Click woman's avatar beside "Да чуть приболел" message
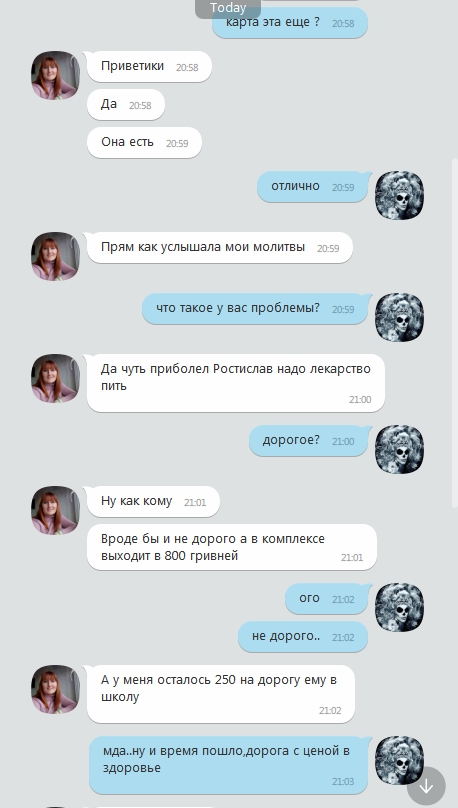The height and width of the screenshot is (808, 458). (56, 378)
